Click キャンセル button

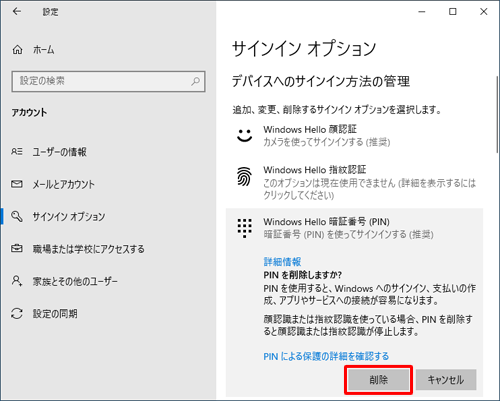tap(446, 380)
